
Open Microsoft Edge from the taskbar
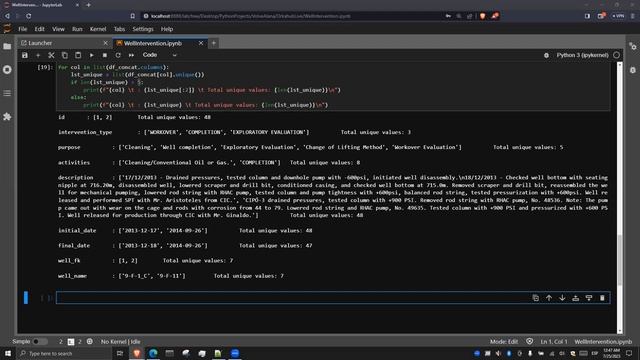[153, 353]
